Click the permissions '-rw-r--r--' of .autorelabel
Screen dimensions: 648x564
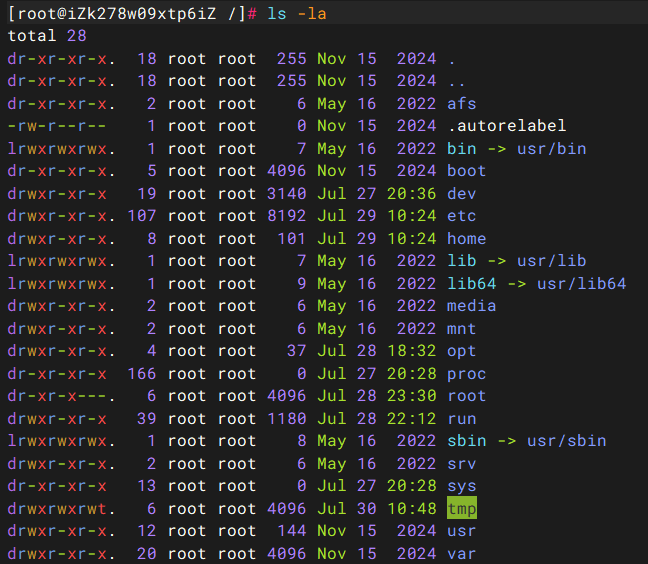57,126
